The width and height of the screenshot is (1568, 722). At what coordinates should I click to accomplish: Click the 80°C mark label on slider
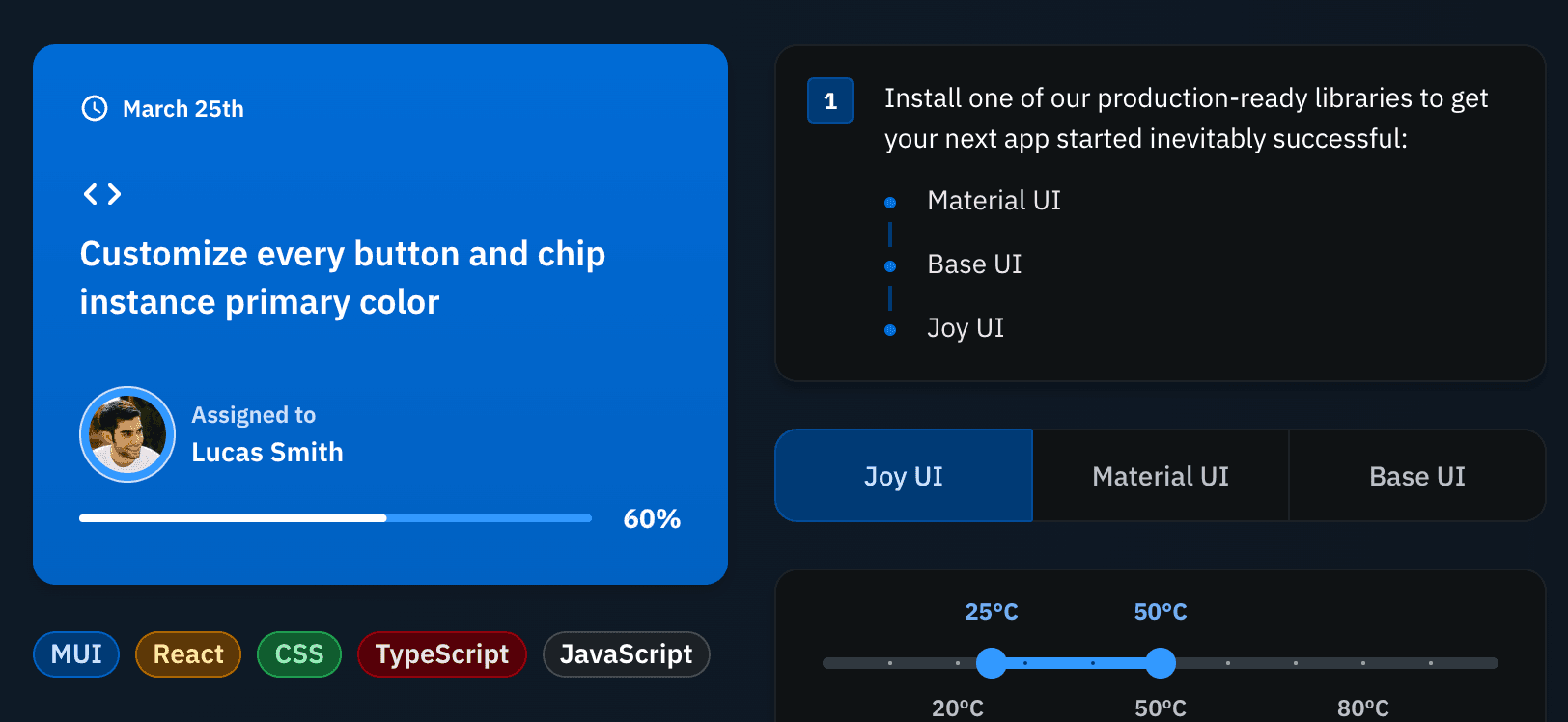click(1363, 708)
